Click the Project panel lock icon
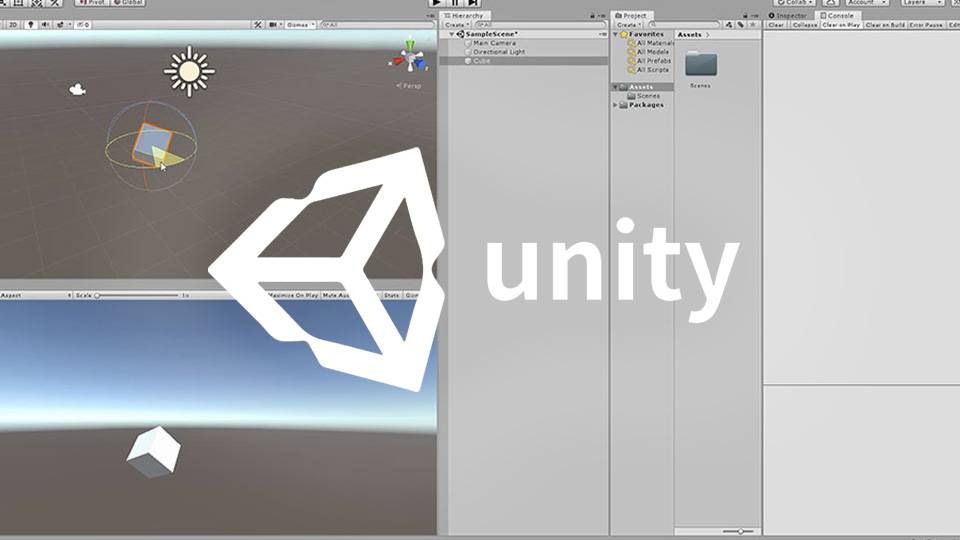 745,15
